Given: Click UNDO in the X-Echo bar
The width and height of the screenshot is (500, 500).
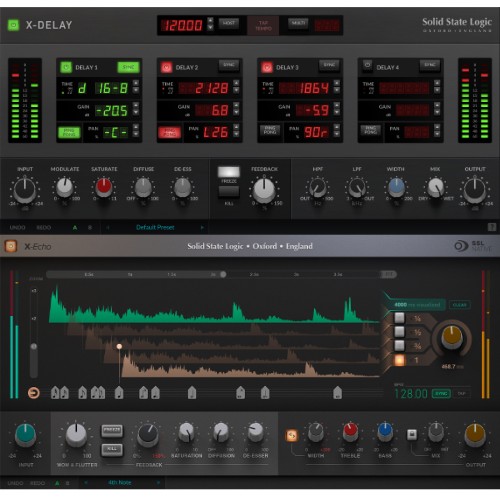Looking at the screenshot, I should 15,483.
